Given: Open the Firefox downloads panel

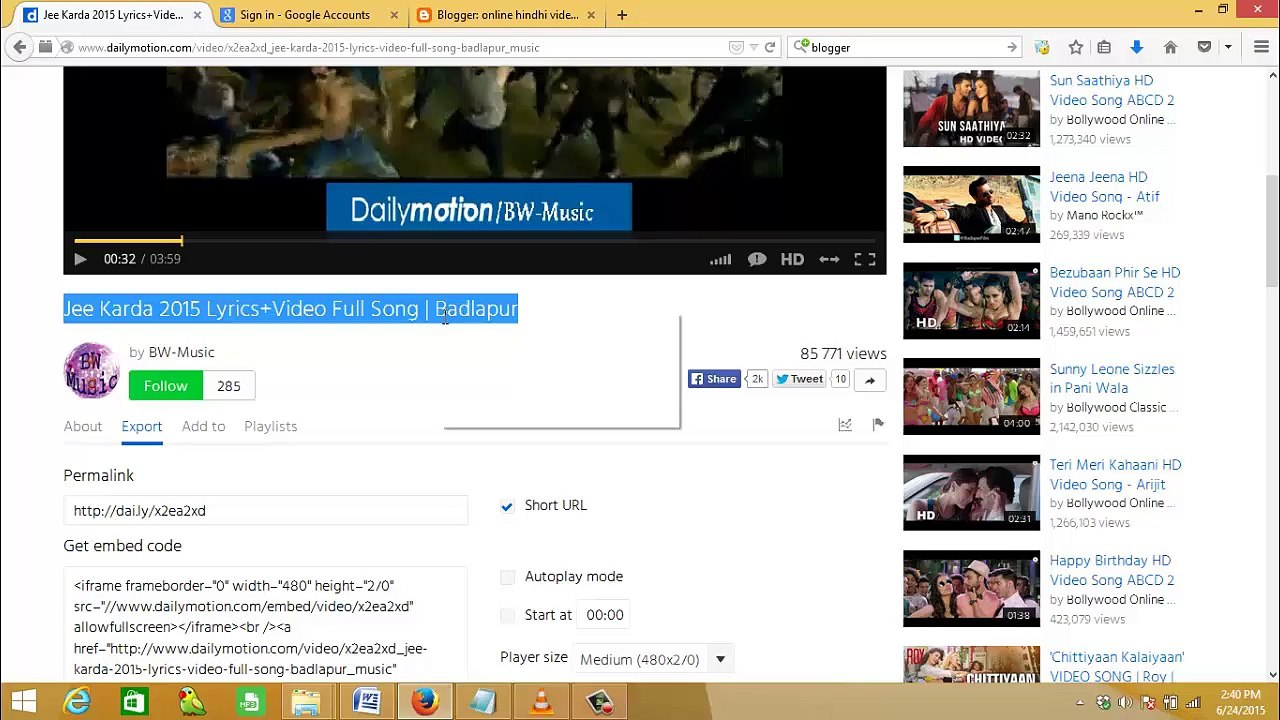Looking at the screenshot, I should [1136, 47].
